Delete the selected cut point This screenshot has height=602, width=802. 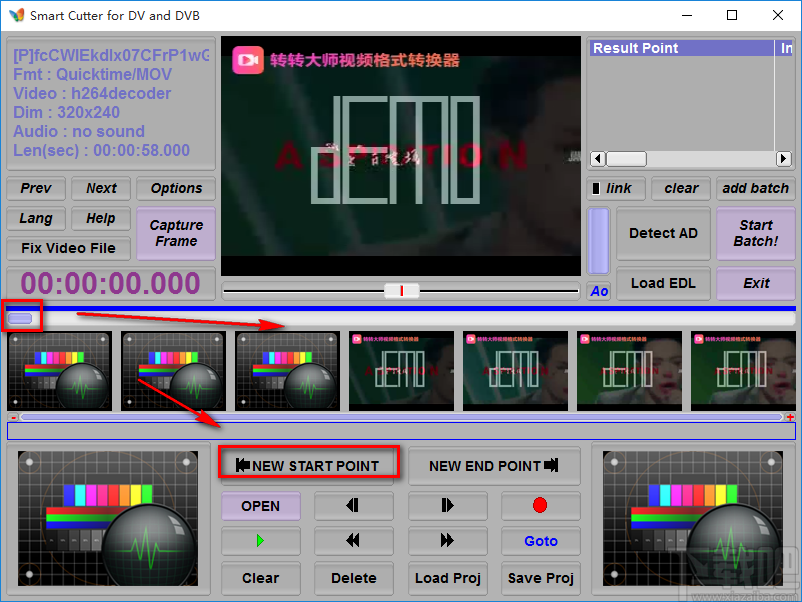(353, 578)
